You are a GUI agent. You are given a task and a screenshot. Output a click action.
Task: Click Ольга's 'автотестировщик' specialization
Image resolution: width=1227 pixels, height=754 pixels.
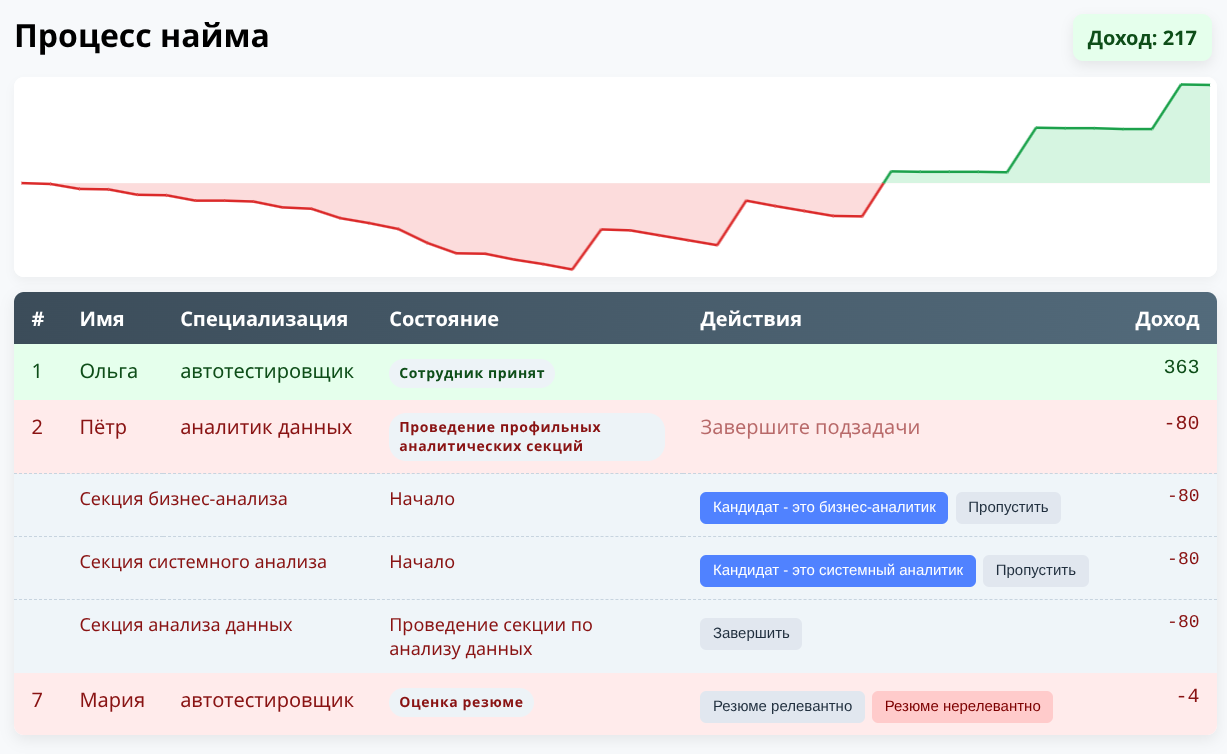[266, 371]
